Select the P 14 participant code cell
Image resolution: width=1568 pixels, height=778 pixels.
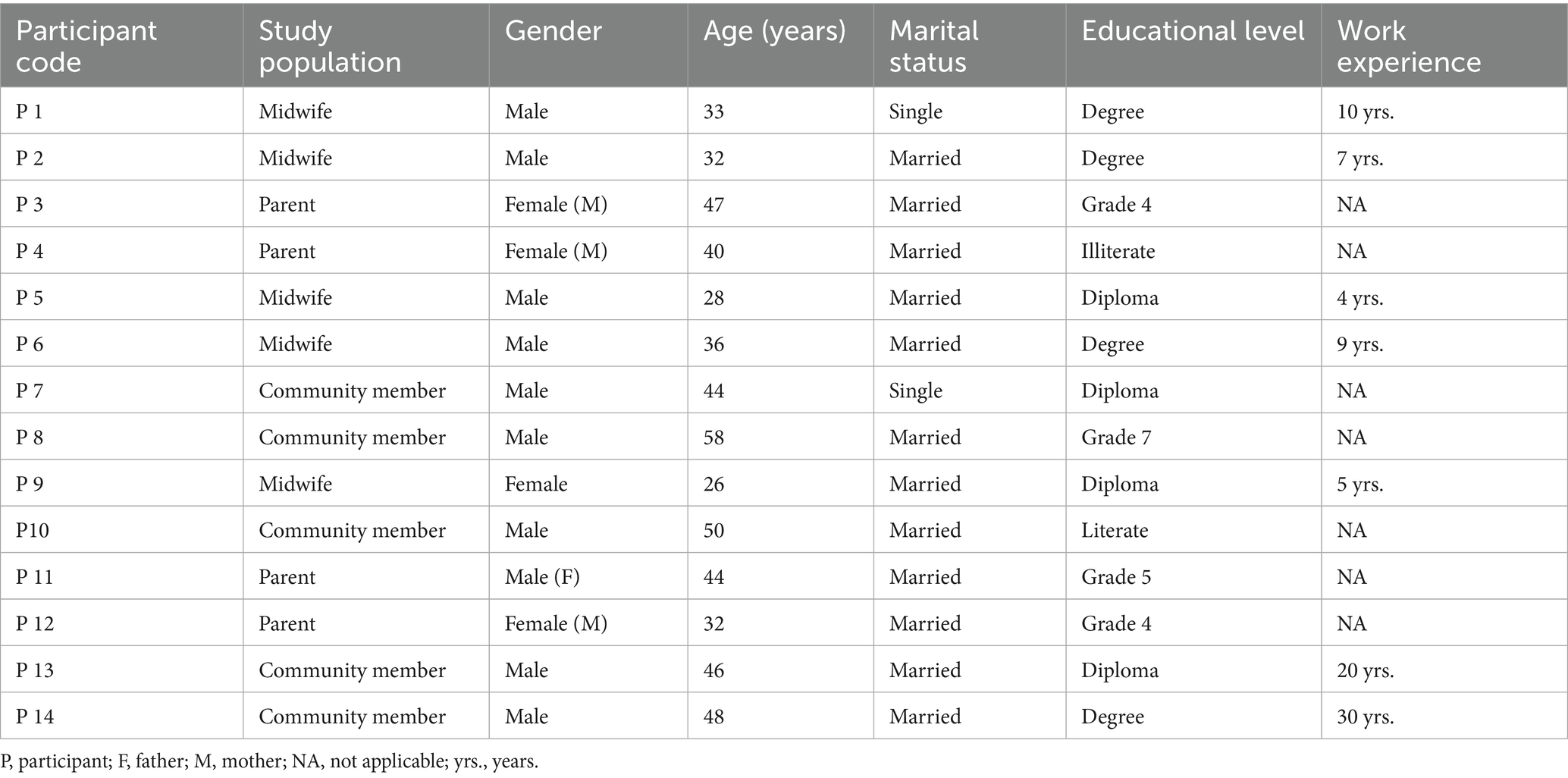[121, 716]
